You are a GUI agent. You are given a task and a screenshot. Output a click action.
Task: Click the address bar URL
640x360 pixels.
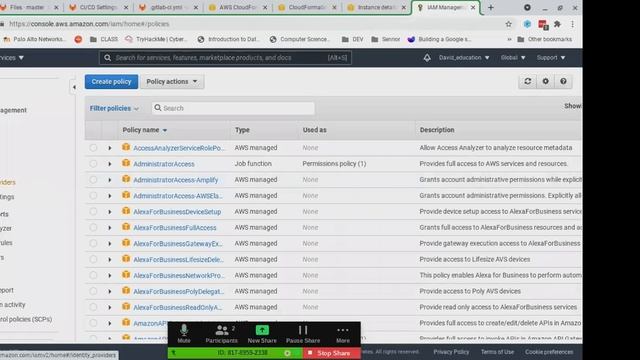click(x=89, y=24)
